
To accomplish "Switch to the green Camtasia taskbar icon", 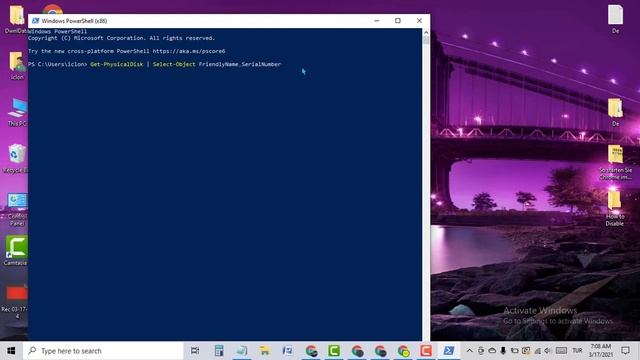I will pyautogui.click(x=334, y=351).
